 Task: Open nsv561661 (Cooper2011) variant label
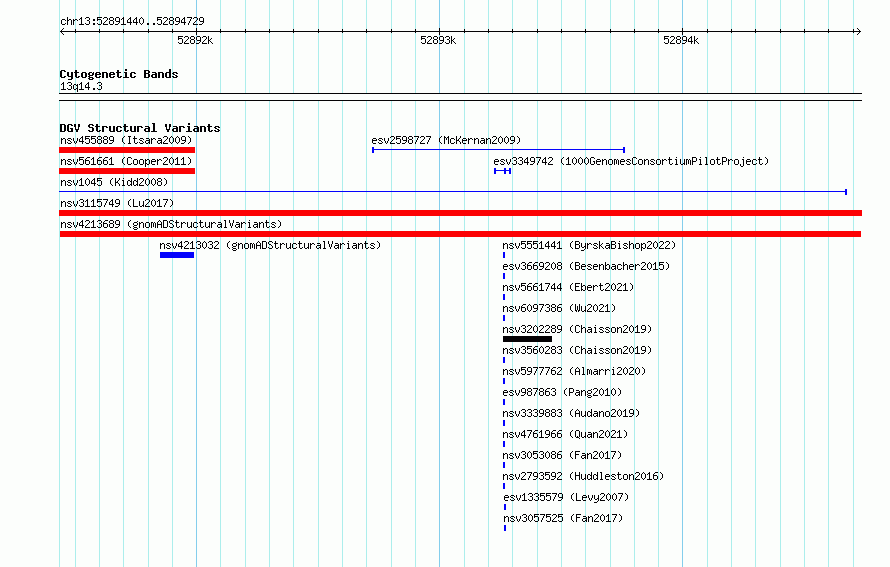[126, 161]
